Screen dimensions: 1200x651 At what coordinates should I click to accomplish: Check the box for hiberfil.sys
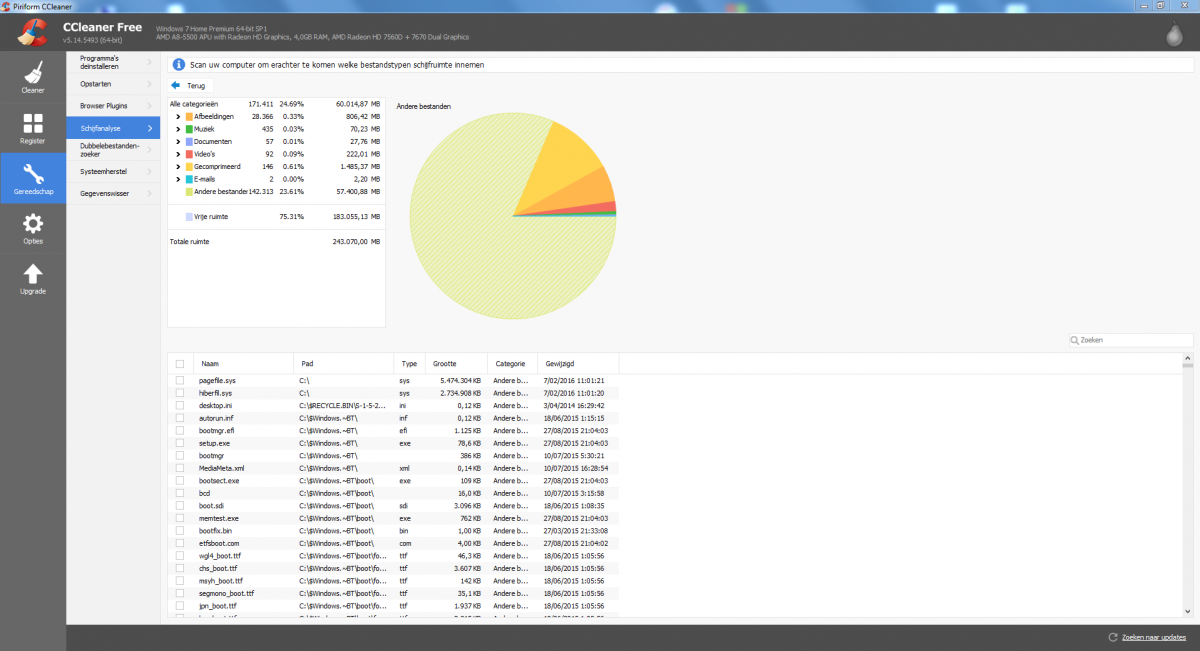(x=180, y=393)
